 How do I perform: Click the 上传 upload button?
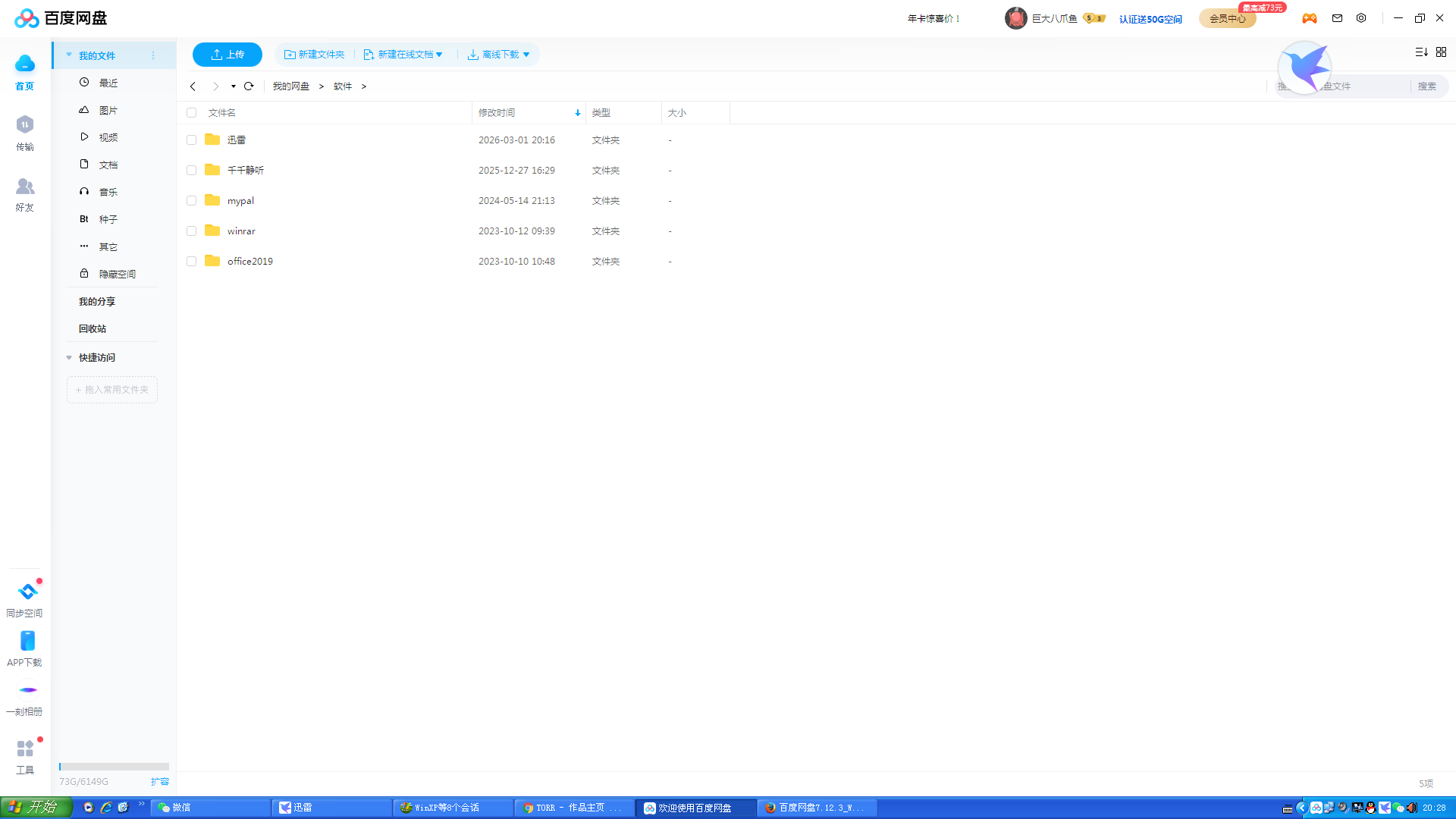coord(227,55)
